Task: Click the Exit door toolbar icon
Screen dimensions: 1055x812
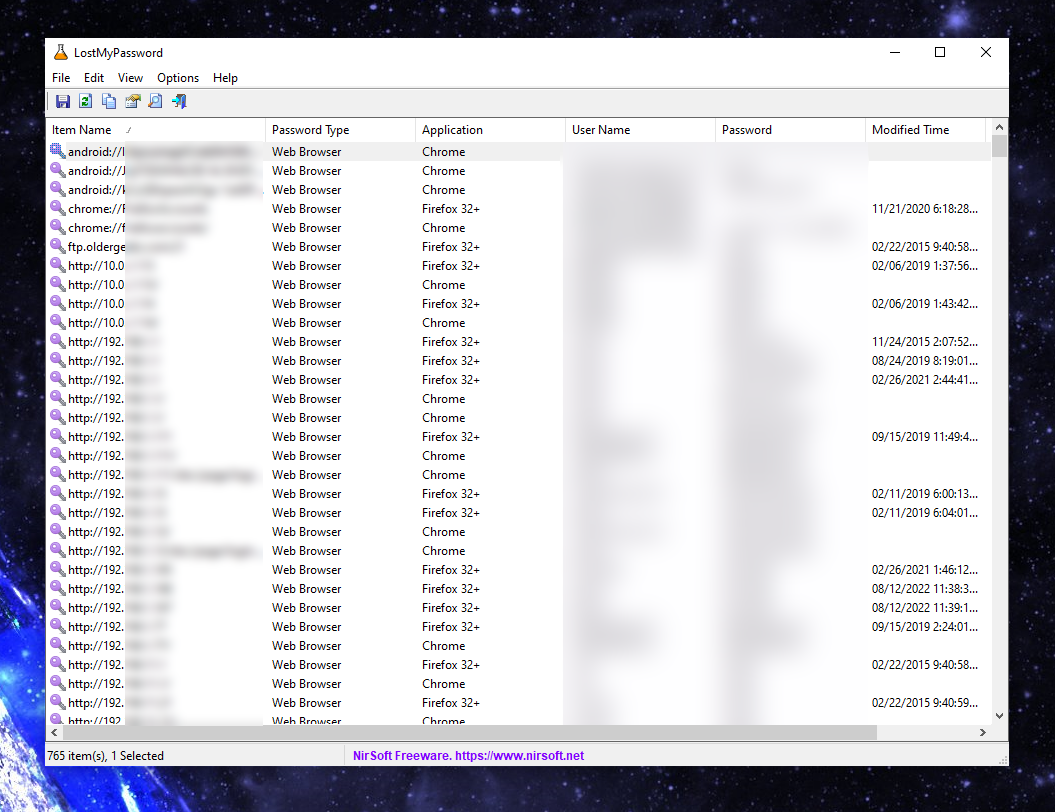Action: 178,102
